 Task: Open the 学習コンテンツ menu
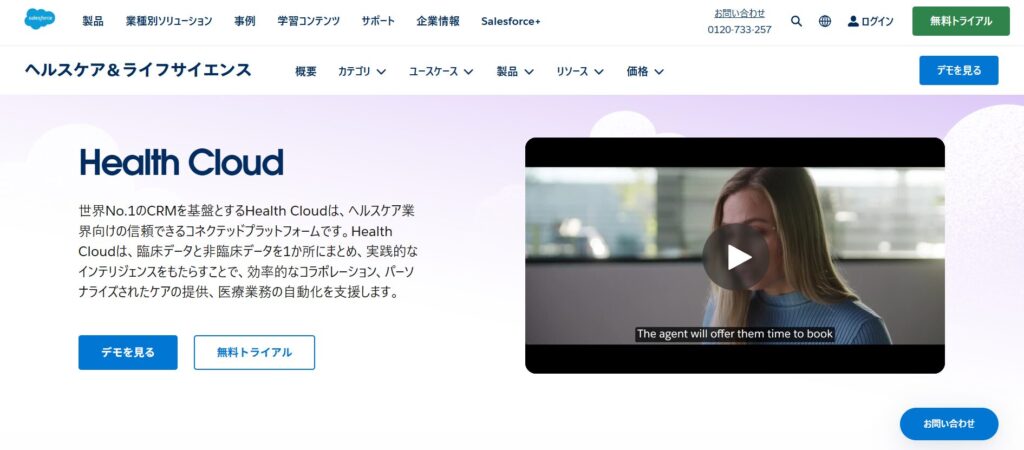click(308, 21)
